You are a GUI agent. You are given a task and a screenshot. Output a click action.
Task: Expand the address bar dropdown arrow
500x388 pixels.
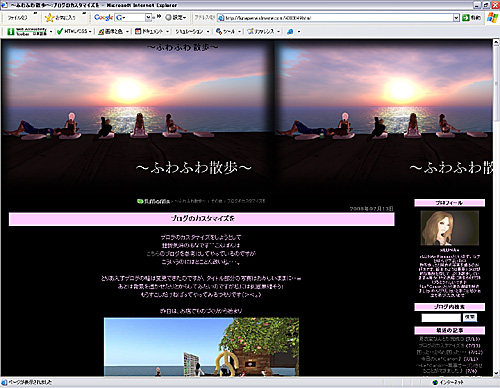[x=456, y=18]
